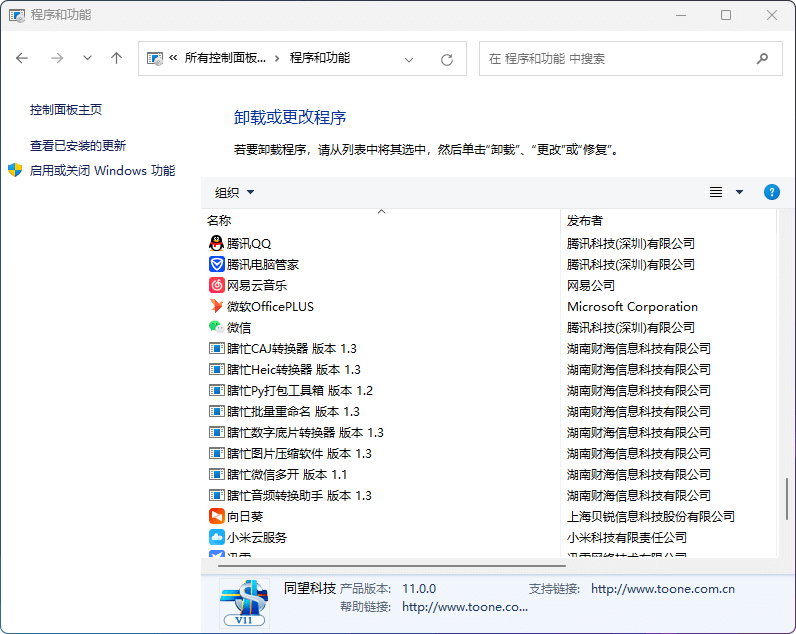Select the 腾讯QQ penguin icon
Screen dimensions: 796x634
216,243
